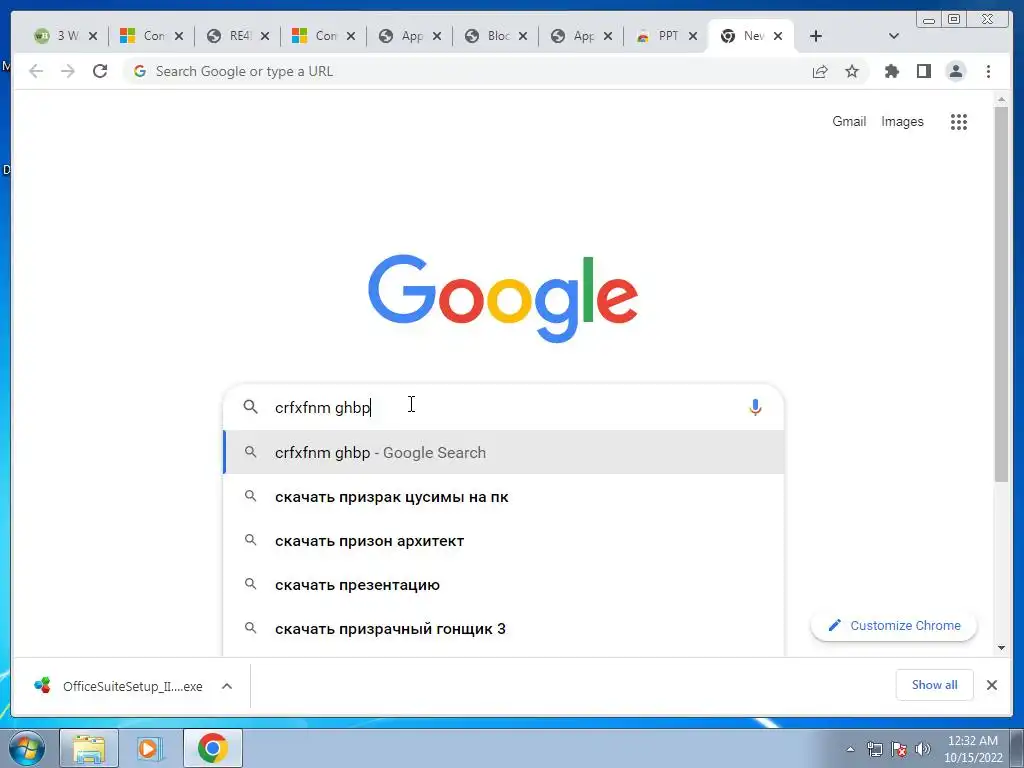
Task: Go back with the back arrow
Action: [x=36, y=71]
